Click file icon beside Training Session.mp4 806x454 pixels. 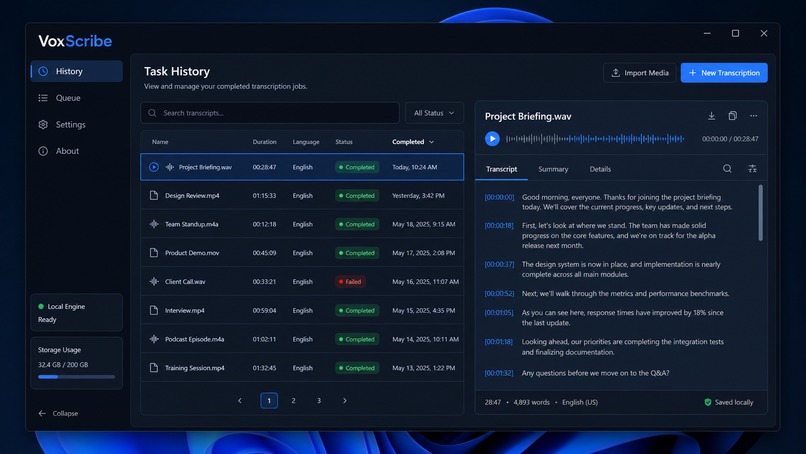[x=154, y=368]
